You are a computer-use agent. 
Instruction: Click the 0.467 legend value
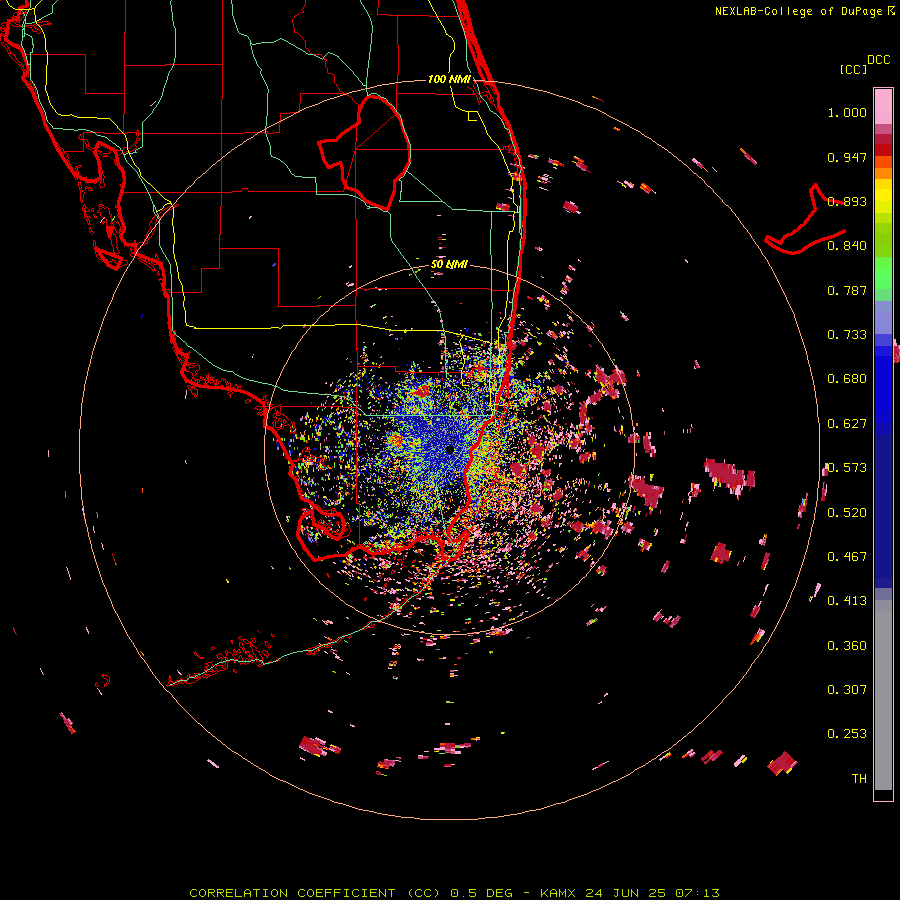[x=847, y=557]
